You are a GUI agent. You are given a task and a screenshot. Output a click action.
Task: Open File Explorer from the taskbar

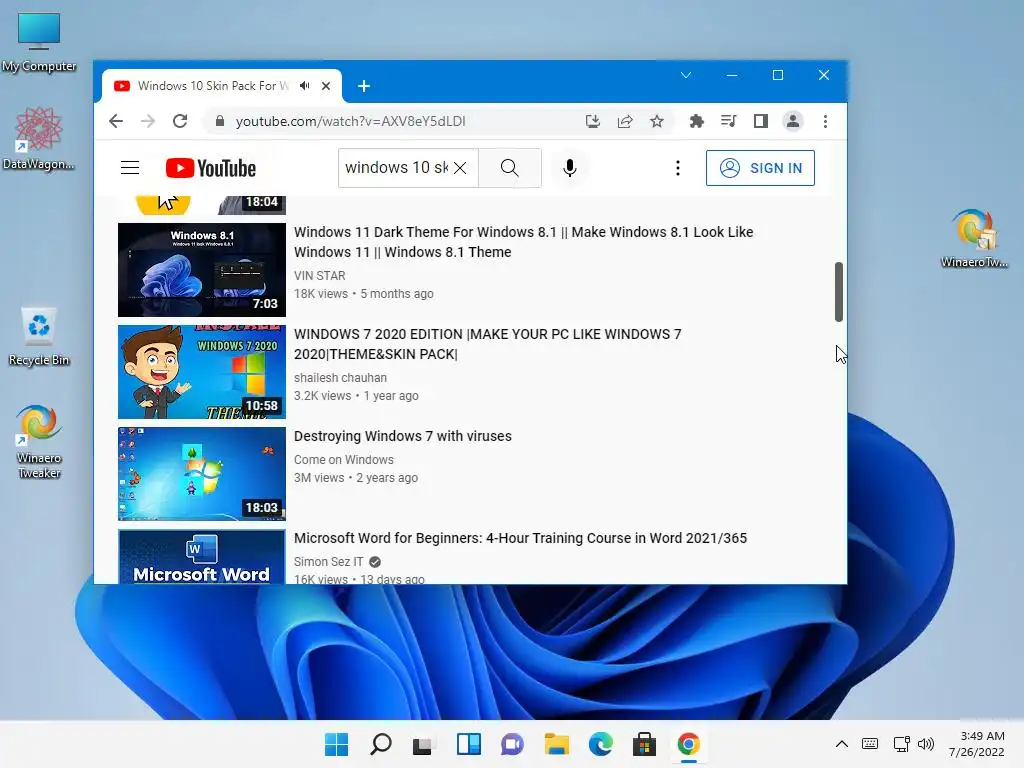click(556, 744)
